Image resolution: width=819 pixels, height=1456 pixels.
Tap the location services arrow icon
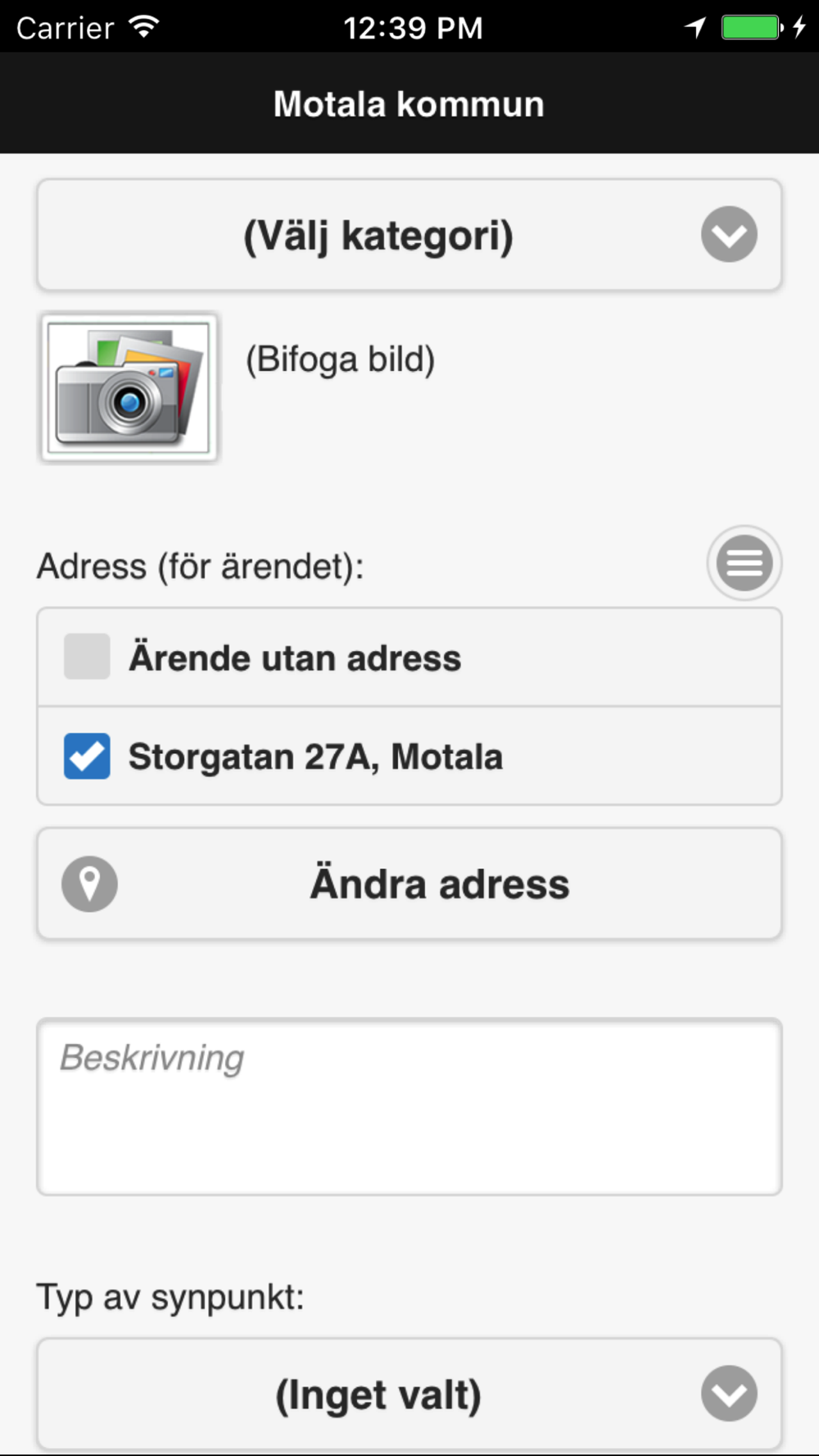click(695, 28)
